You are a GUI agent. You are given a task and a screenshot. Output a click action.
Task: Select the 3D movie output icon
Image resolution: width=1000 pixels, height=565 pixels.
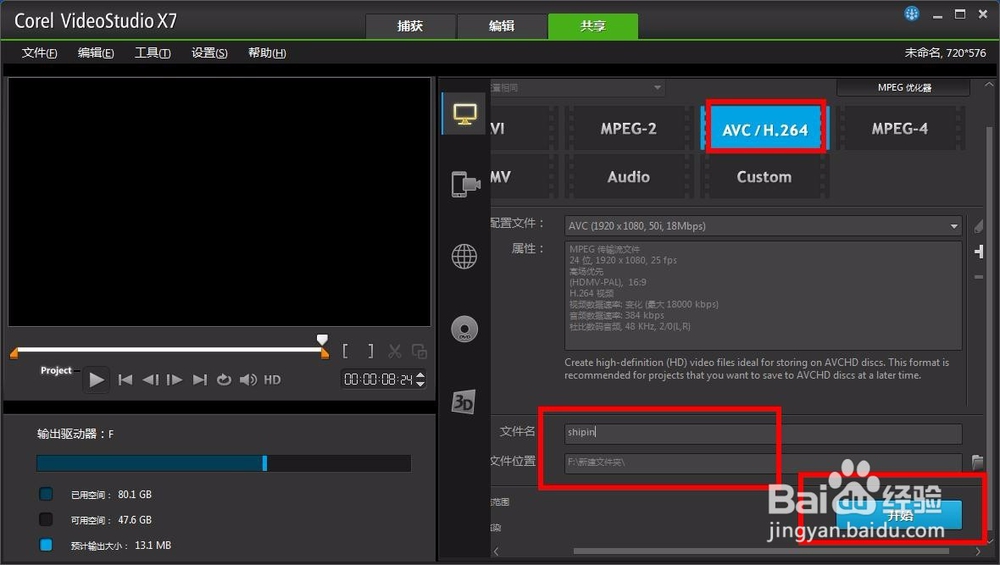463,401
